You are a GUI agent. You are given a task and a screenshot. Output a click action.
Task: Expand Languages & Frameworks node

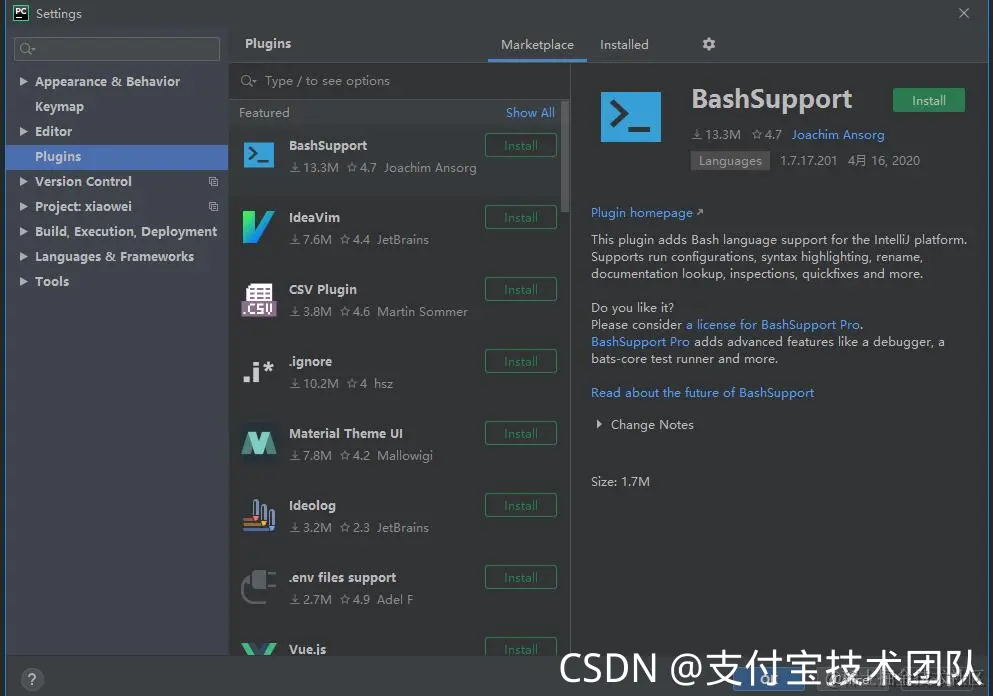[x=23, y=256]
